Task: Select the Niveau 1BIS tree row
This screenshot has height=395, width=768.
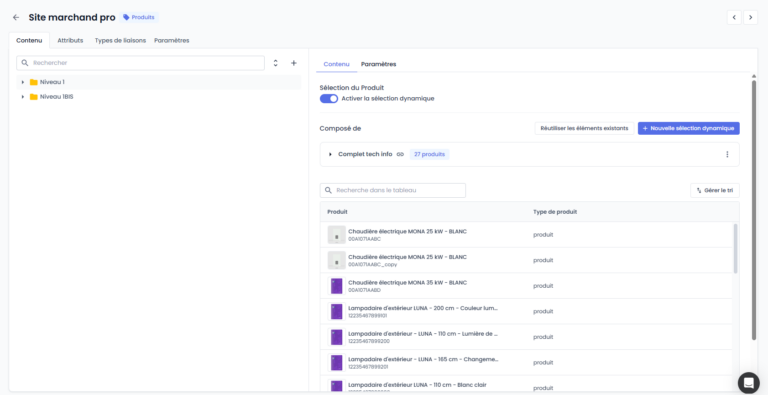Action: click(x=159, y=97)
